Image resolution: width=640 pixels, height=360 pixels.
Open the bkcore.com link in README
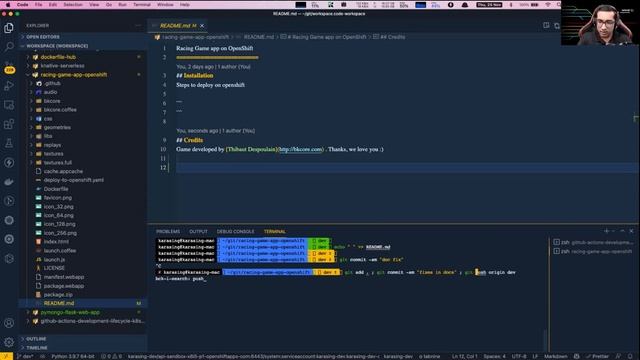[302, 149]
